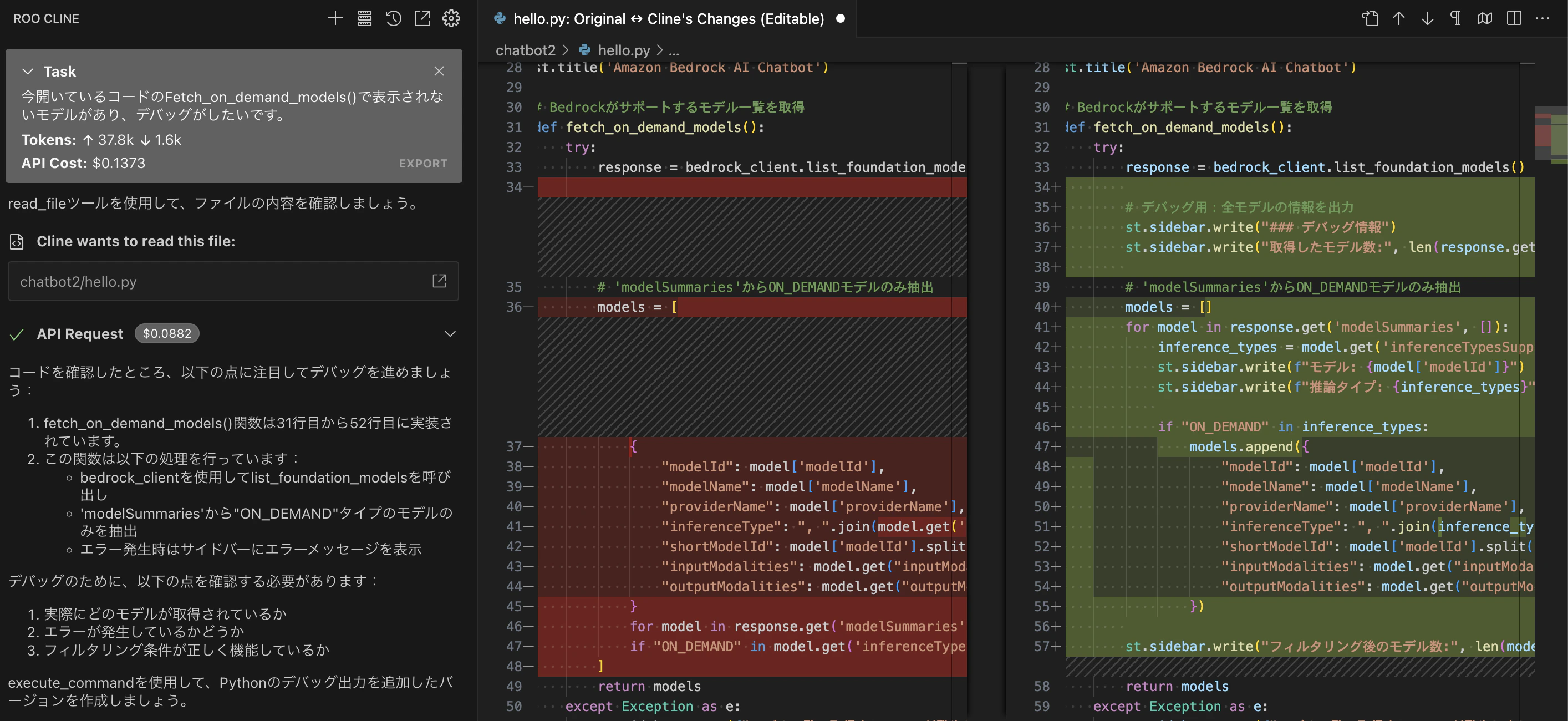This screenshot has width=1568, height=721.
Task: Expand the API Request details chevron
Action: click(450, 334)
